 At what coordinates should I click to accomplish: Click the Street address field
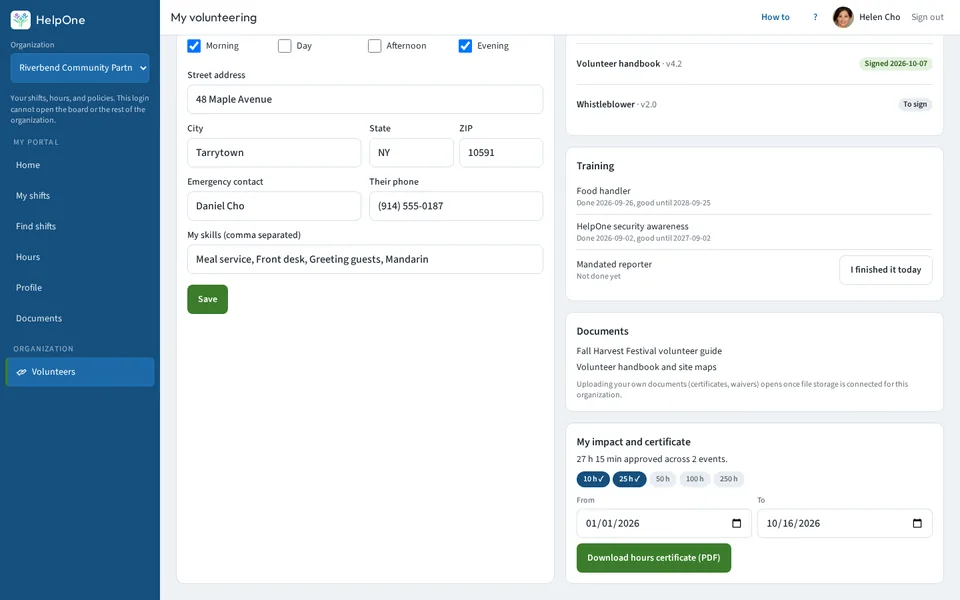(x=365, y=99)
